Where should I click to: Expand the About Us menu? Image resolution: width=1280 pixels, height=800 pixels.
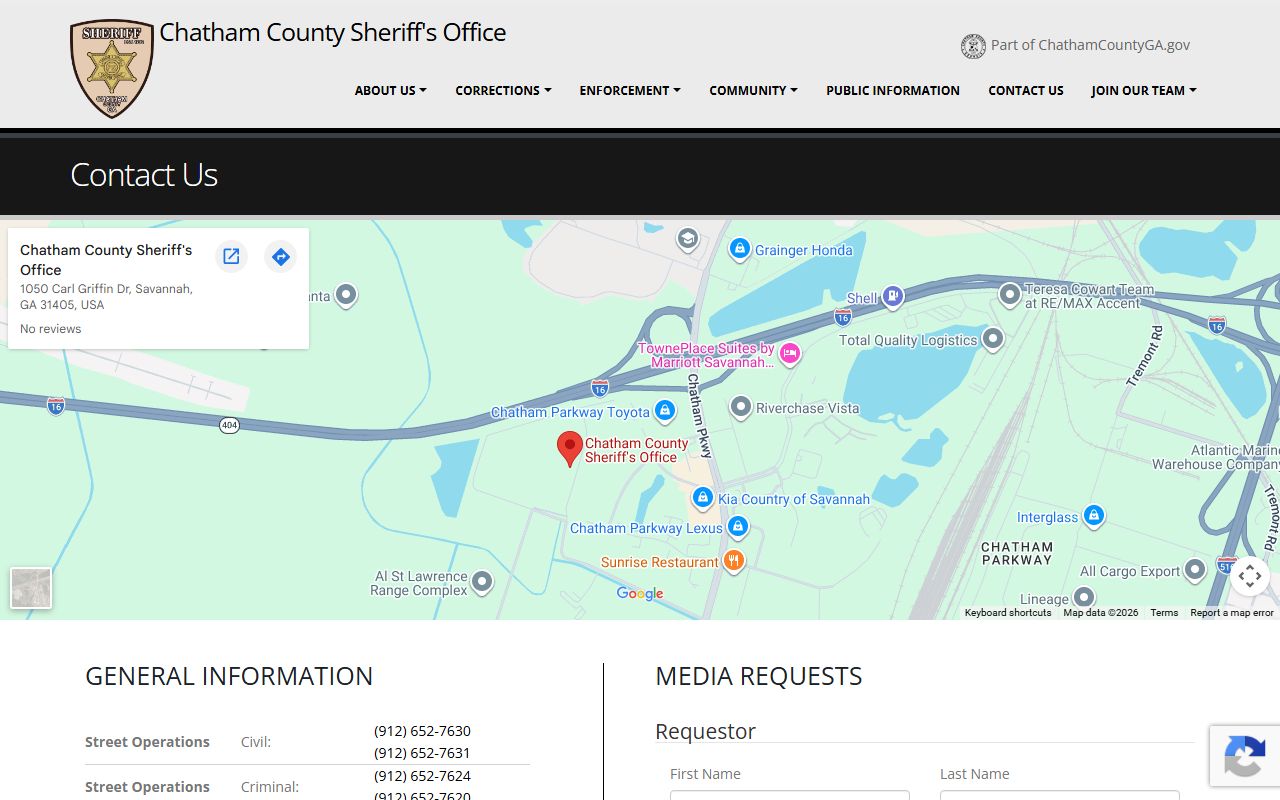pyautogui.click(x=391, y=90)
